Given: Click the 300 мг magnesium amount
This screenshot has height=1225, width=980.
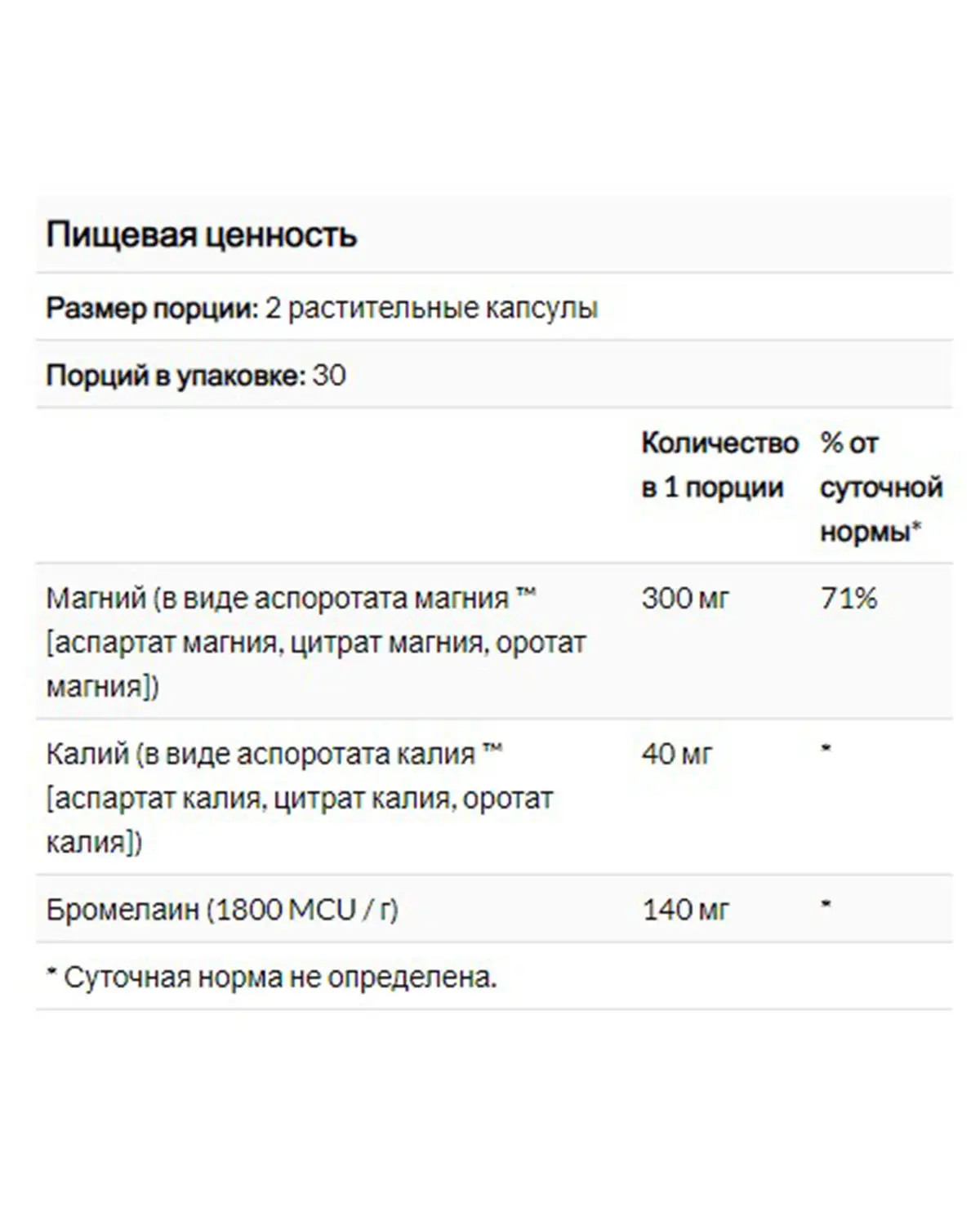Looking at the screenshot, I should pos(685,599).
